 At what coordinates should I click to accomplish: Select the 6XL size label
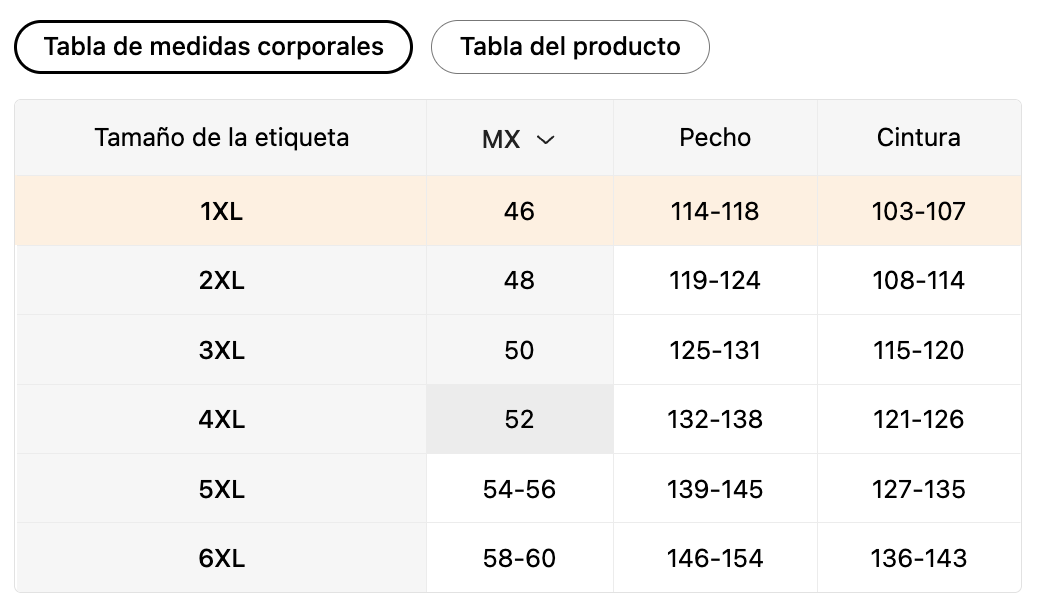point(221,558)
